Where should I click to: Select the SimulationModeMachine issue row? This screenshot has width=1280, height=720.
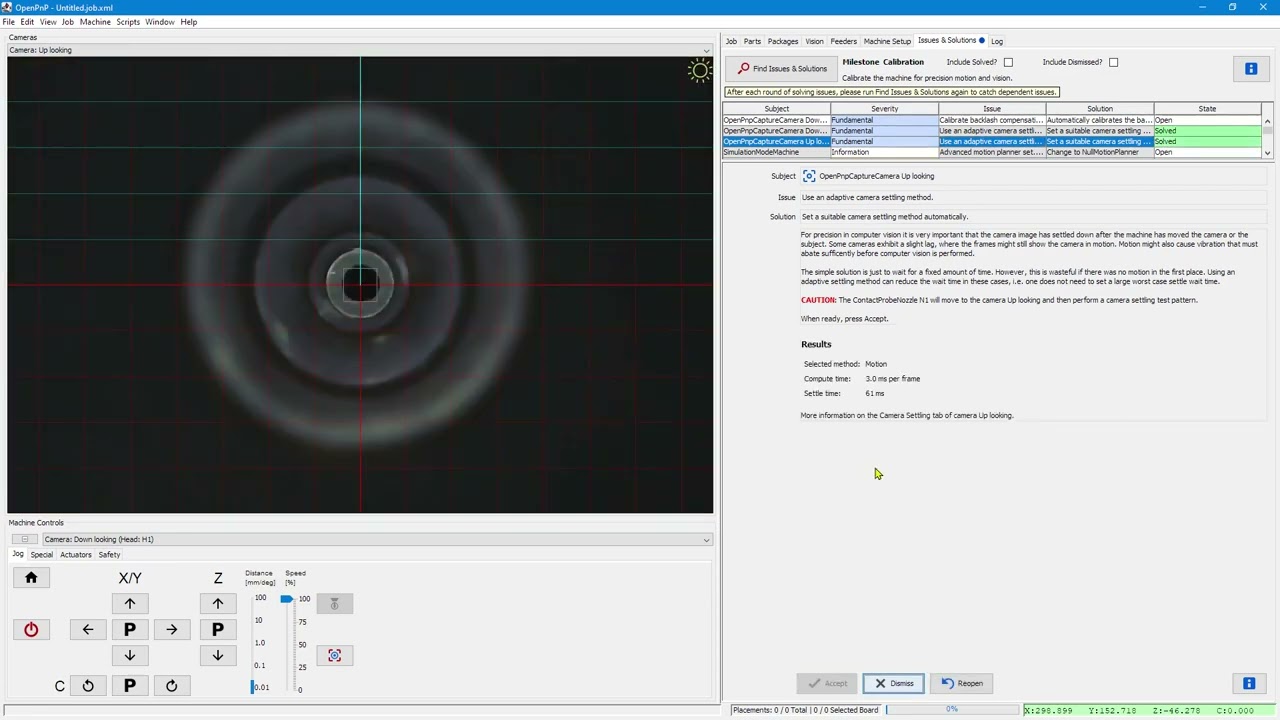coord(992,153)
